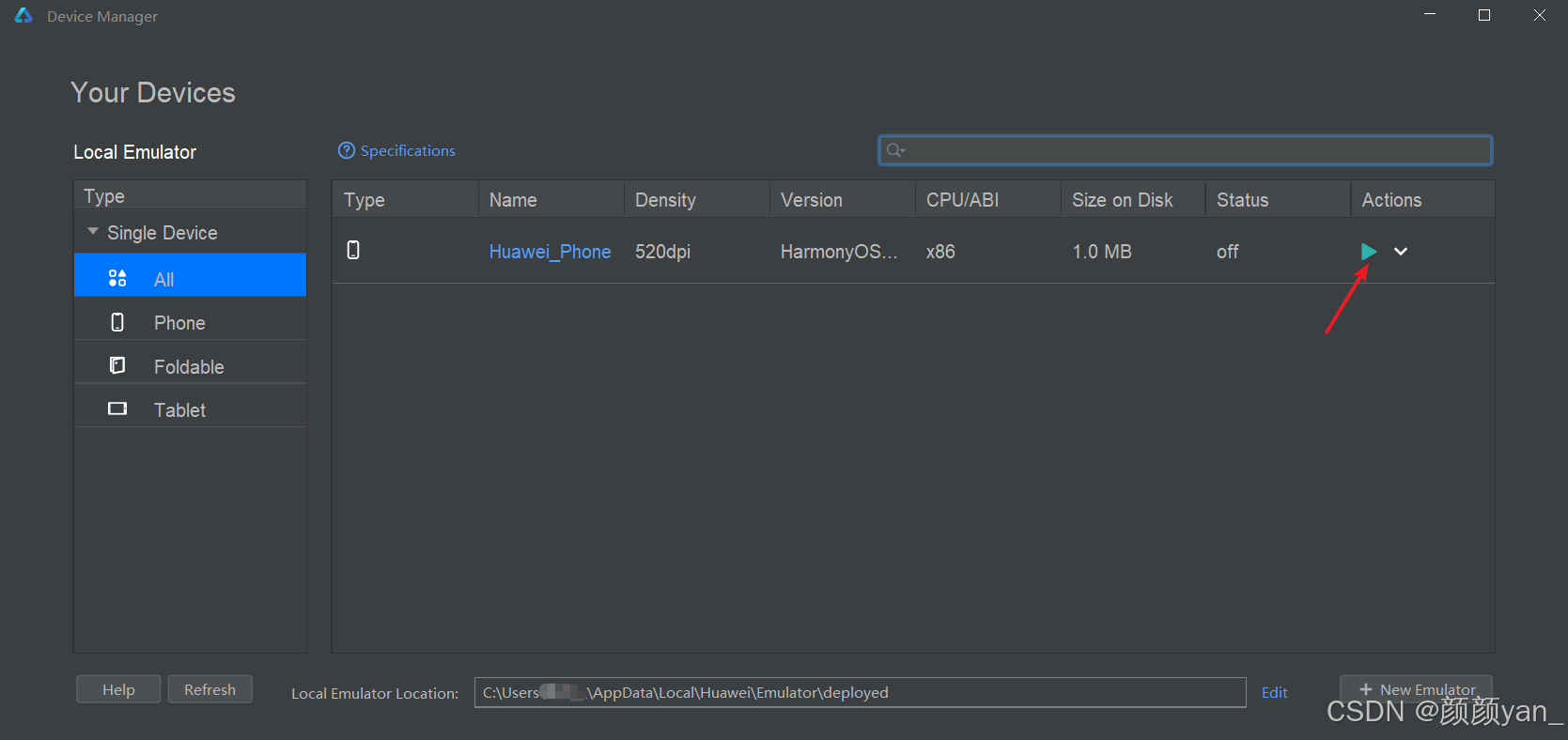Viewport: 1568px width, 740px height.
Task: Click the 520dpi density cell
Action: click(x=662, y=252)
